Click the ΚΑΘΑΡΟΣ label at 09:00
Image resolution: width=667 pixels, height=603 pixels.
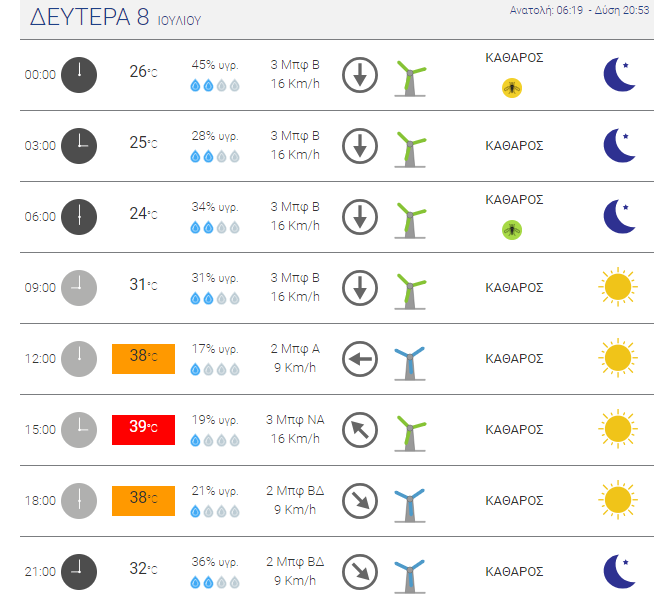click(514, 288)
